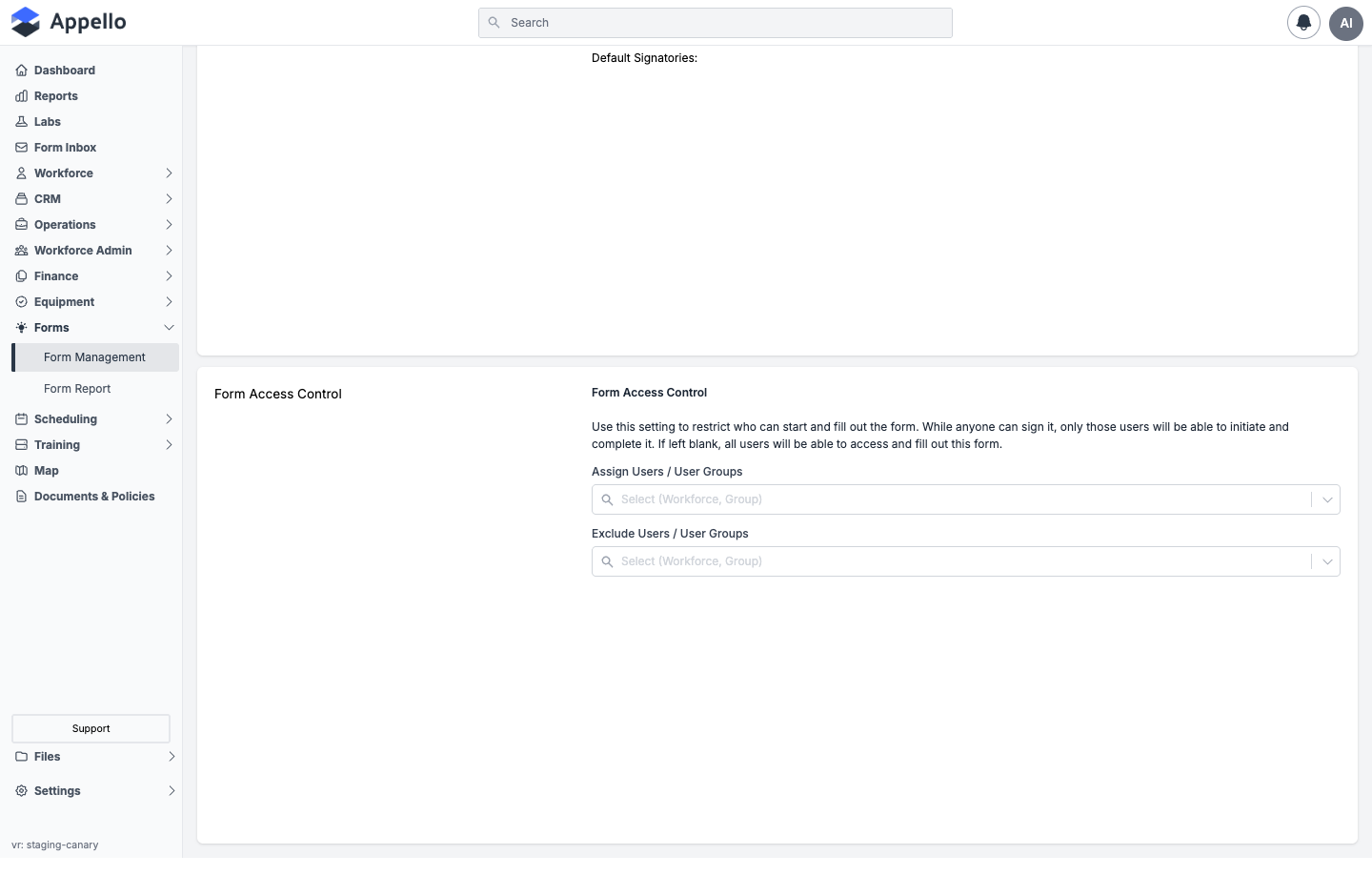
Task: Click the Dashboard home icon
Action: pyautogui.click(x=21, y=71)
